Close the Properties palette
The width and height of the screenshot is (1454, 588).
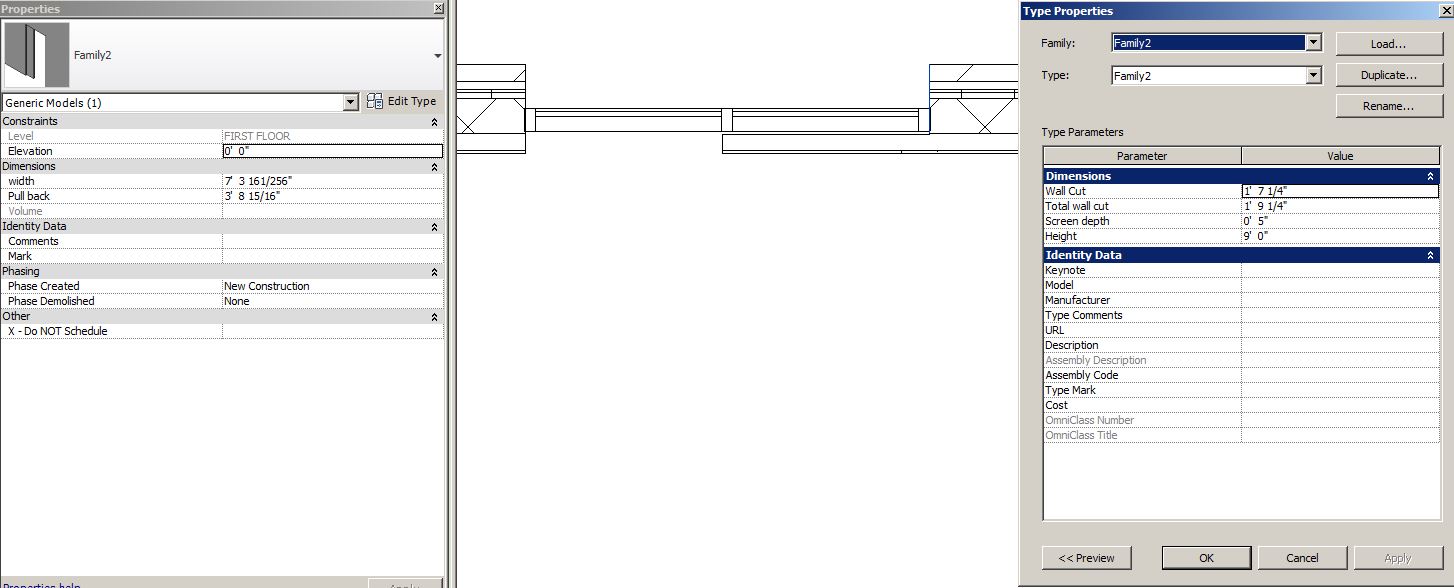(x=438, y=8)
